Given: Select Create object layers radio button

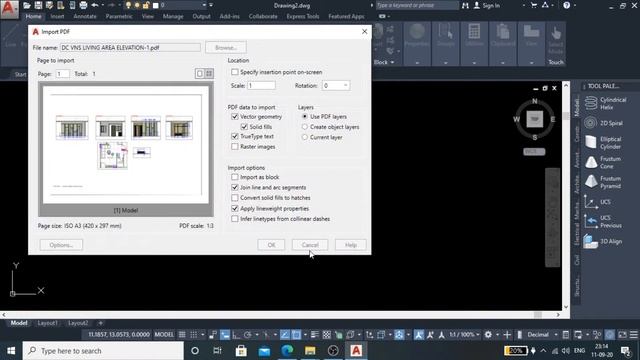Looking at the screenshot, I should (304, 127).
